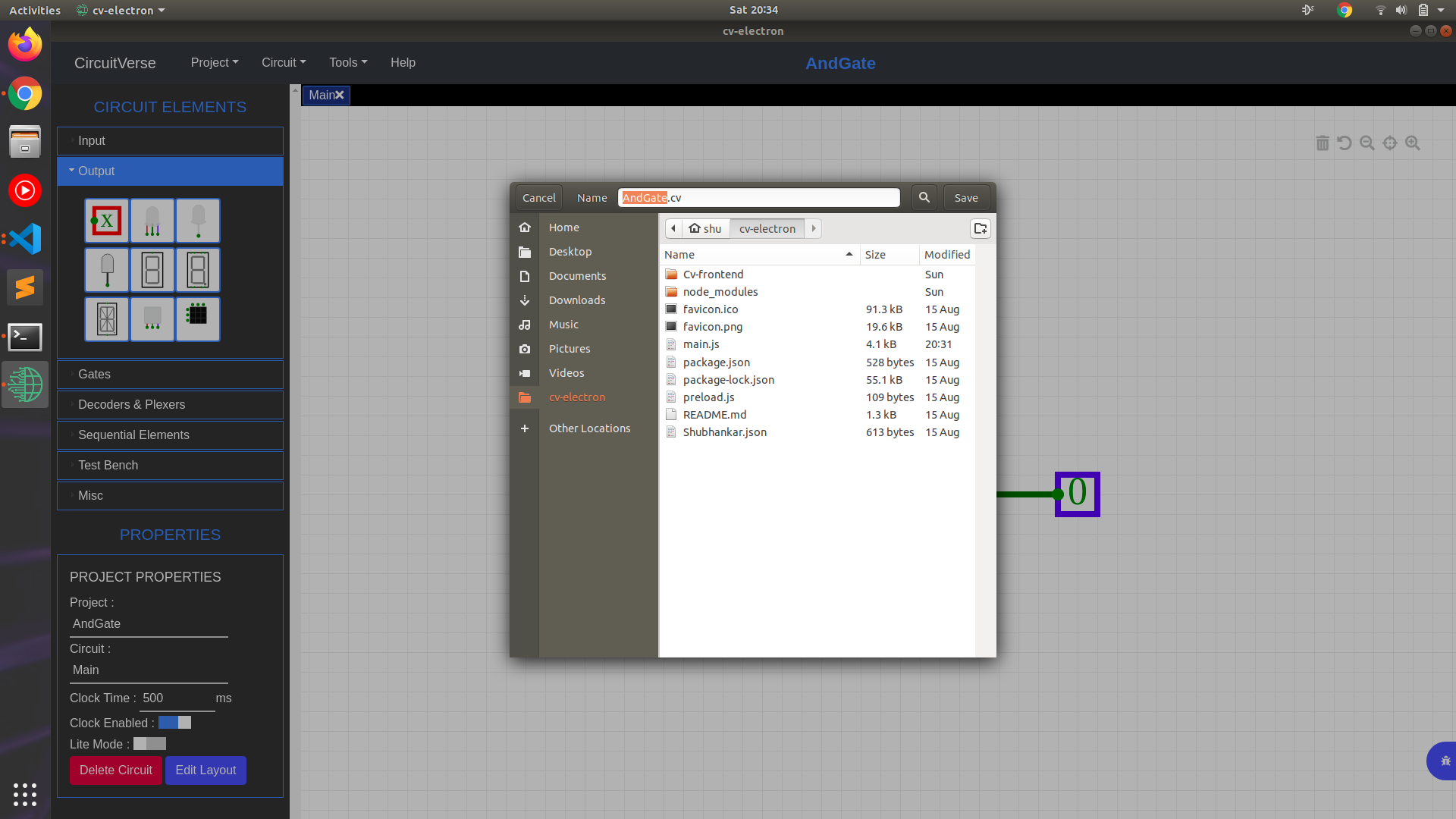Open the Project dropdown menu

point(214,63)
